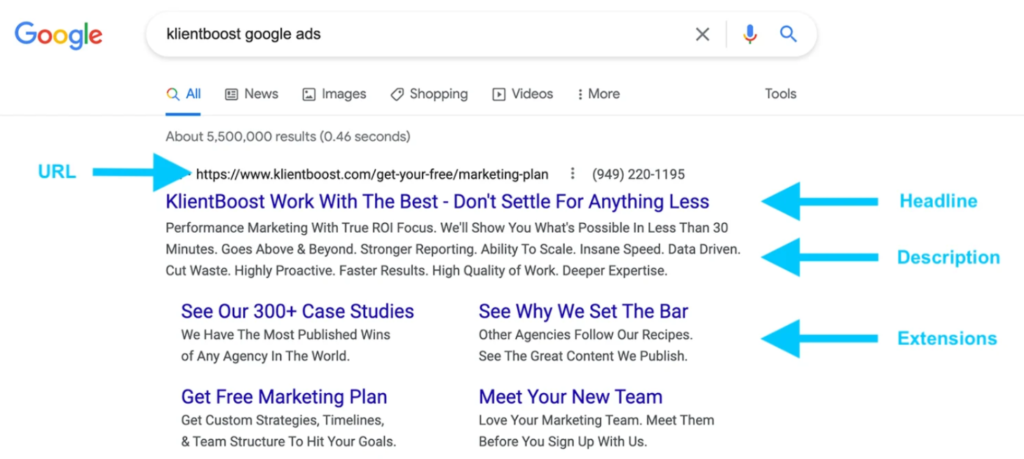Open See Why We Set The Bar sitelink
Image resolution: width=1024 pixels, height=459 pixels.
point(583,311)
